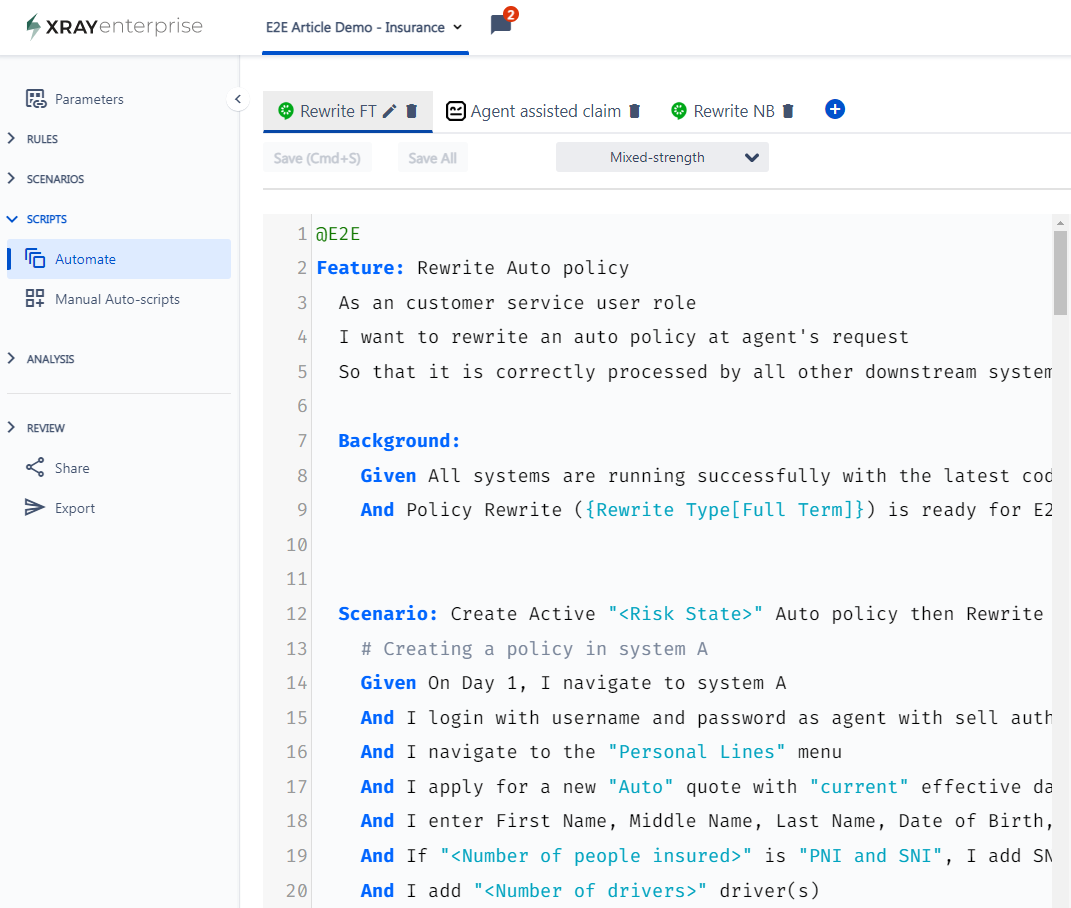Edit the Rewrite FT tab name with pencil

click(389, 111)
